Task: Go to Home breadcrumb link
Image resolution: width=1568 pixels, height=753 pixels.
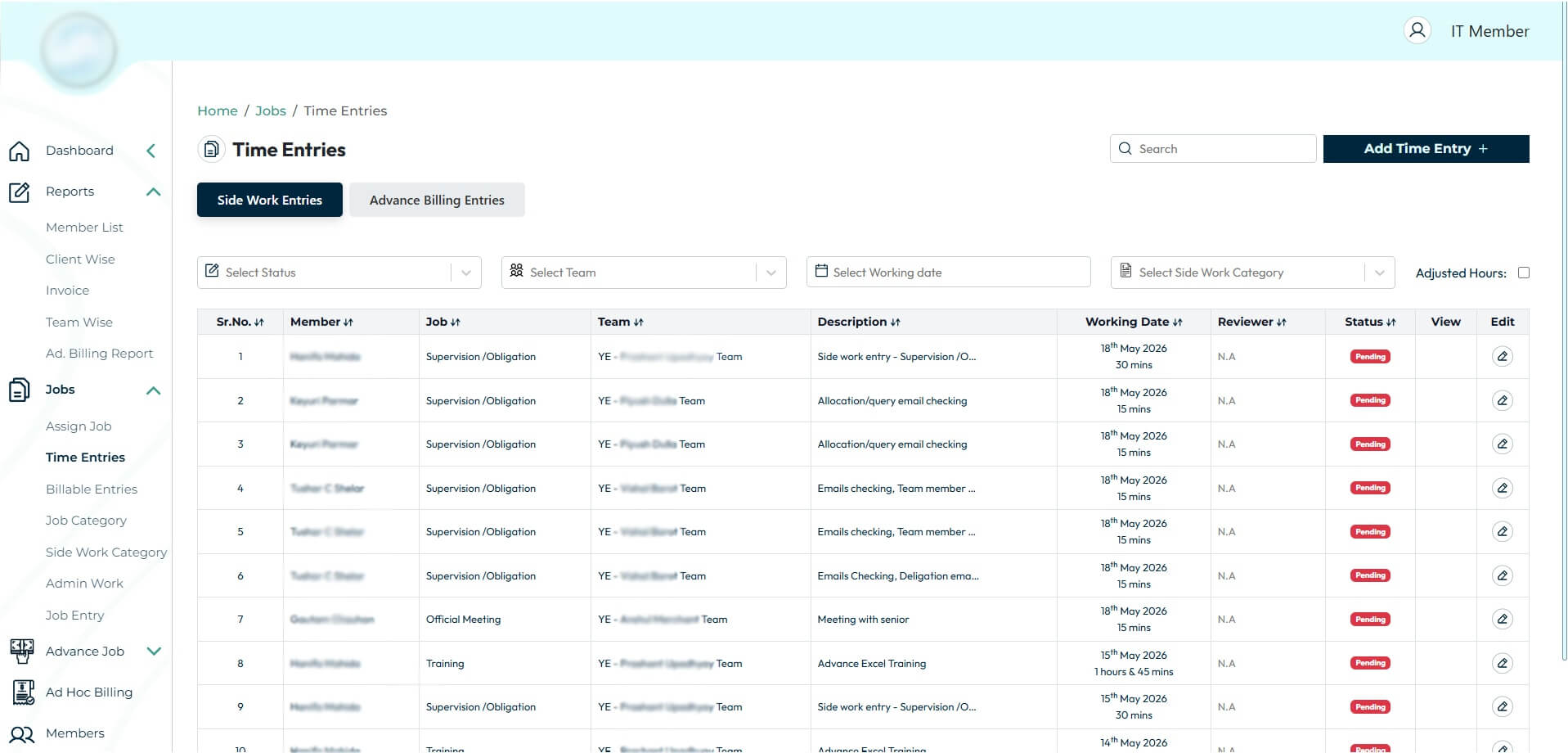Action: click(218, 110)
